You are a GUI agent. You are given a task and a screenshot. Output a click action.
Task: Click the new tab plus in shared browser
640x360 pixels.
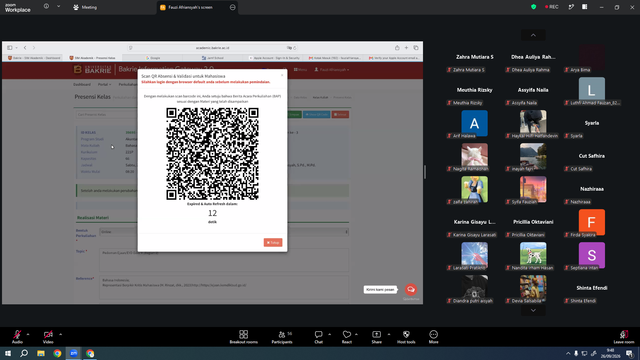[x=406, y=48]
